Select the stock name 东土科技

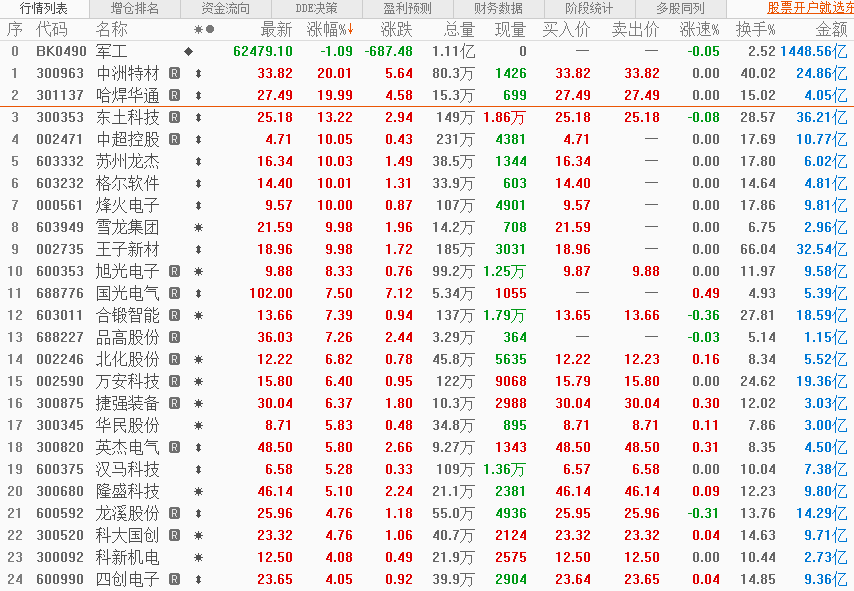(127, 117)
